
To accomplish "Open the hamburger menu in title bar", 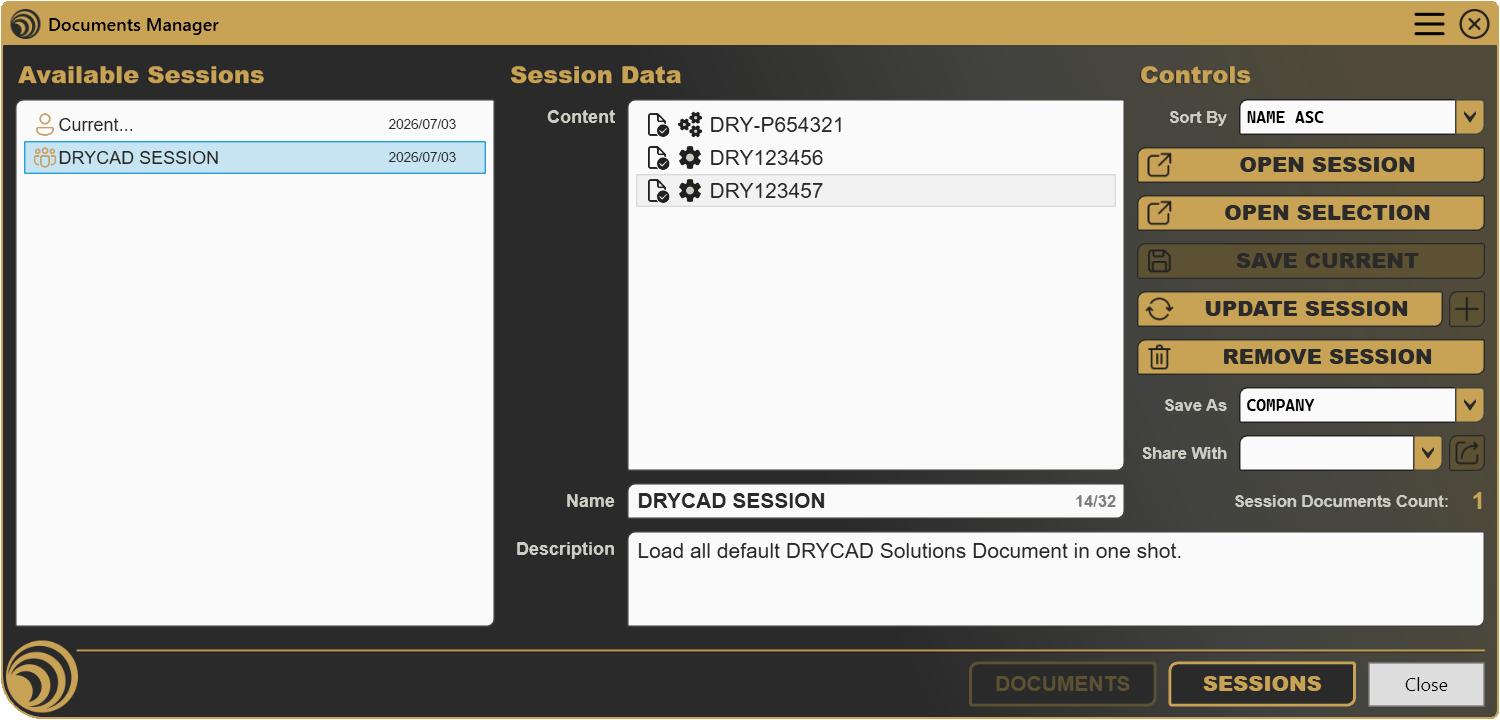I will 1429,24.
